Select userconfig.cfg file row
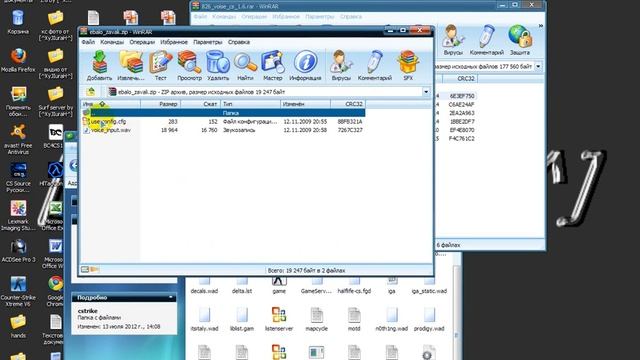Image resolution: width=640 pixels, height=360 pixels. (223, 121)
